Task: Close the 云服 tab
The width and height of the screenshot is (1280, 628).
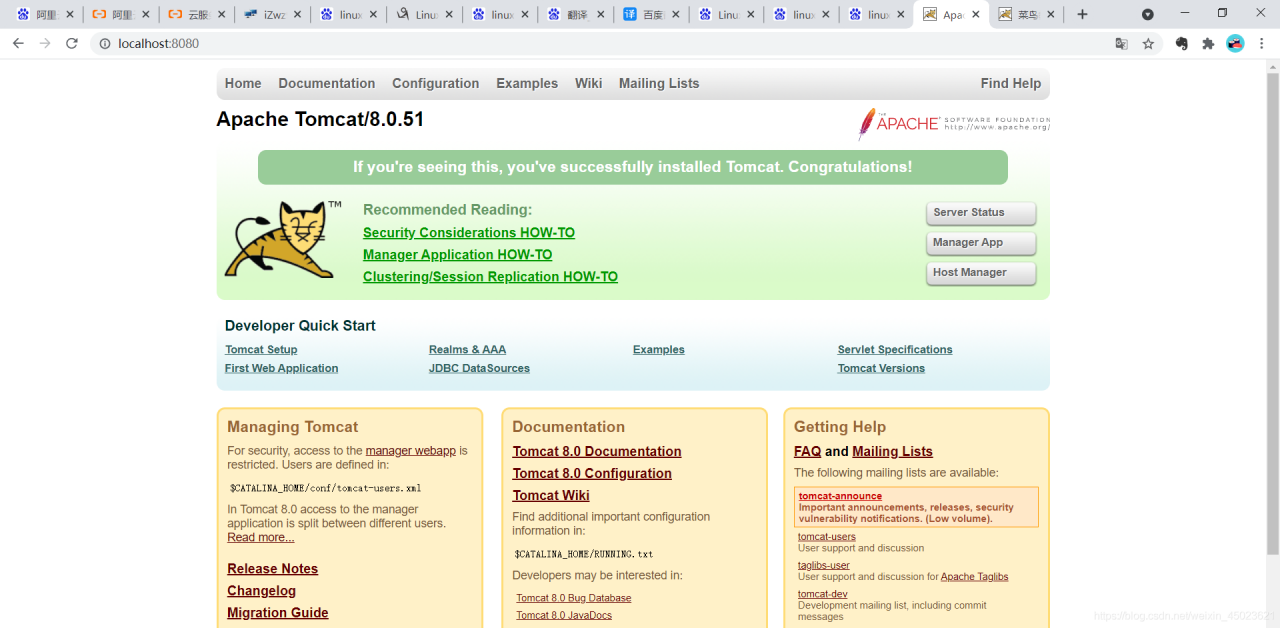Action: click(x=222, y=15)
